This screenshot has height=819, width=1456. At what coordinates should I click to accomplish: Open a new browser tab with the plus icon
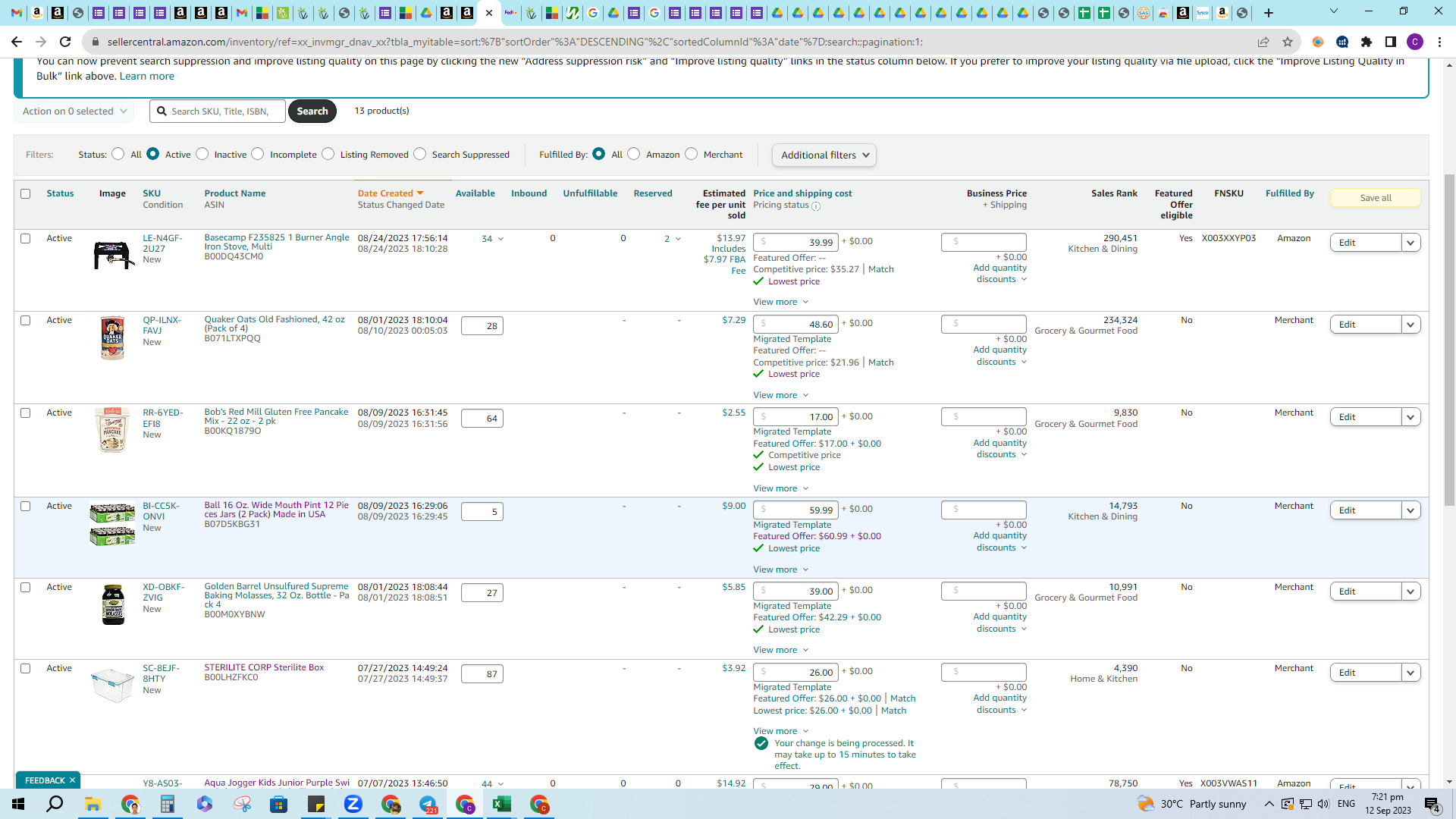(x=1269, y=13)
